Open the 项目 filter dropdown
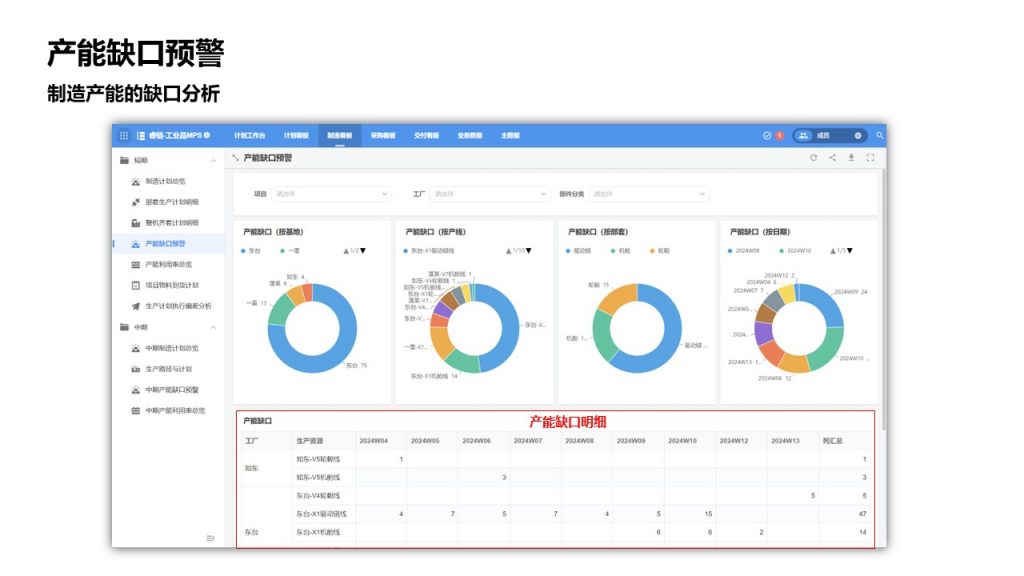This screenshot has width=1024, height=576. pos(330,194)
